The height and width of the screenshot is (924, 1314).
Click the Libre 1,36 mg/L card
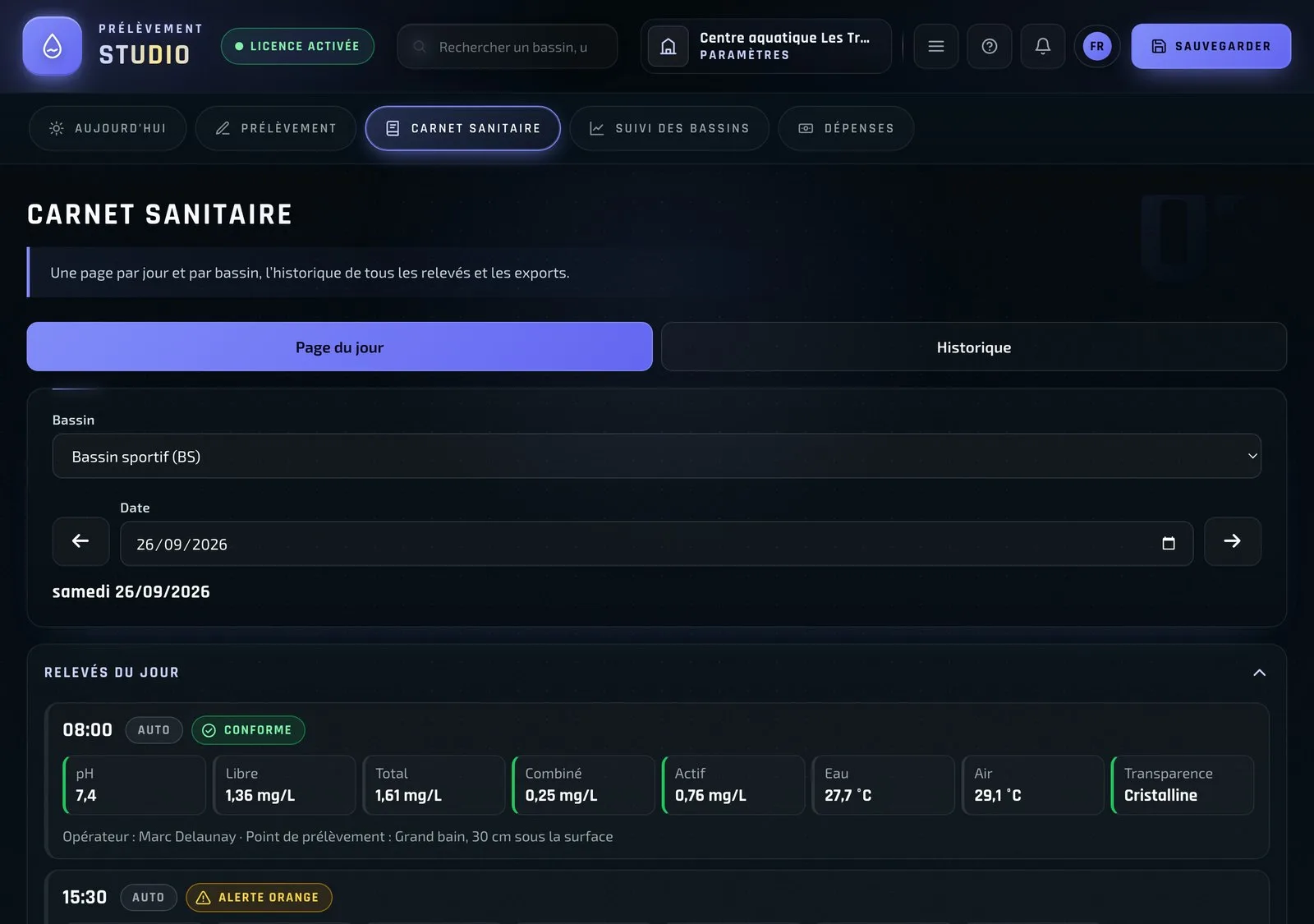click(284, 785)
